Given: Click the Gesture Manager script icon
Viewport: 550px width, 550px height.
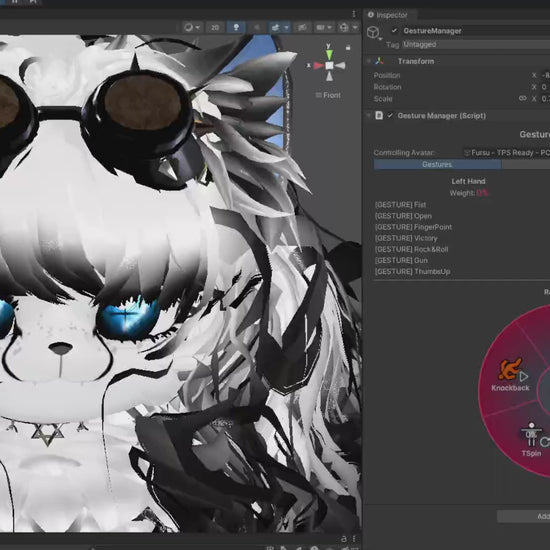Looking at the screenshot, I should click(x=379, y=115).
